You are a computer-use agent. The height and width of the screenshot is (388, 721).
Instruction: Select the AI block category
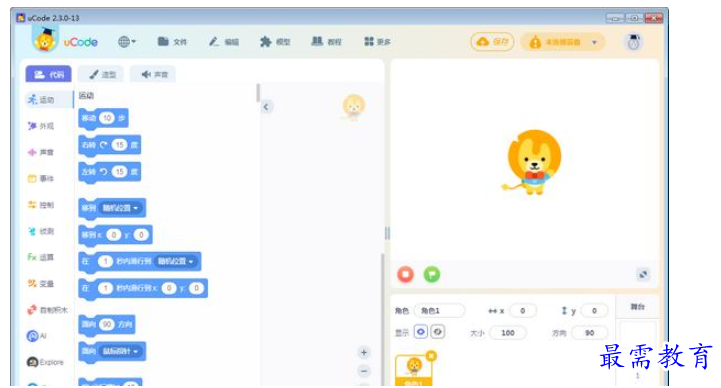tap(37, 336)
